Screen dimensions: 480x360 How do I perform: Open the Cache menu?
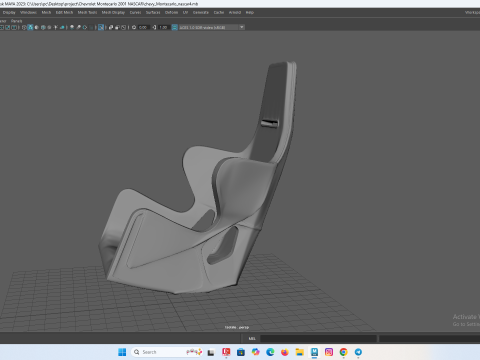click(x=219, y=12)
